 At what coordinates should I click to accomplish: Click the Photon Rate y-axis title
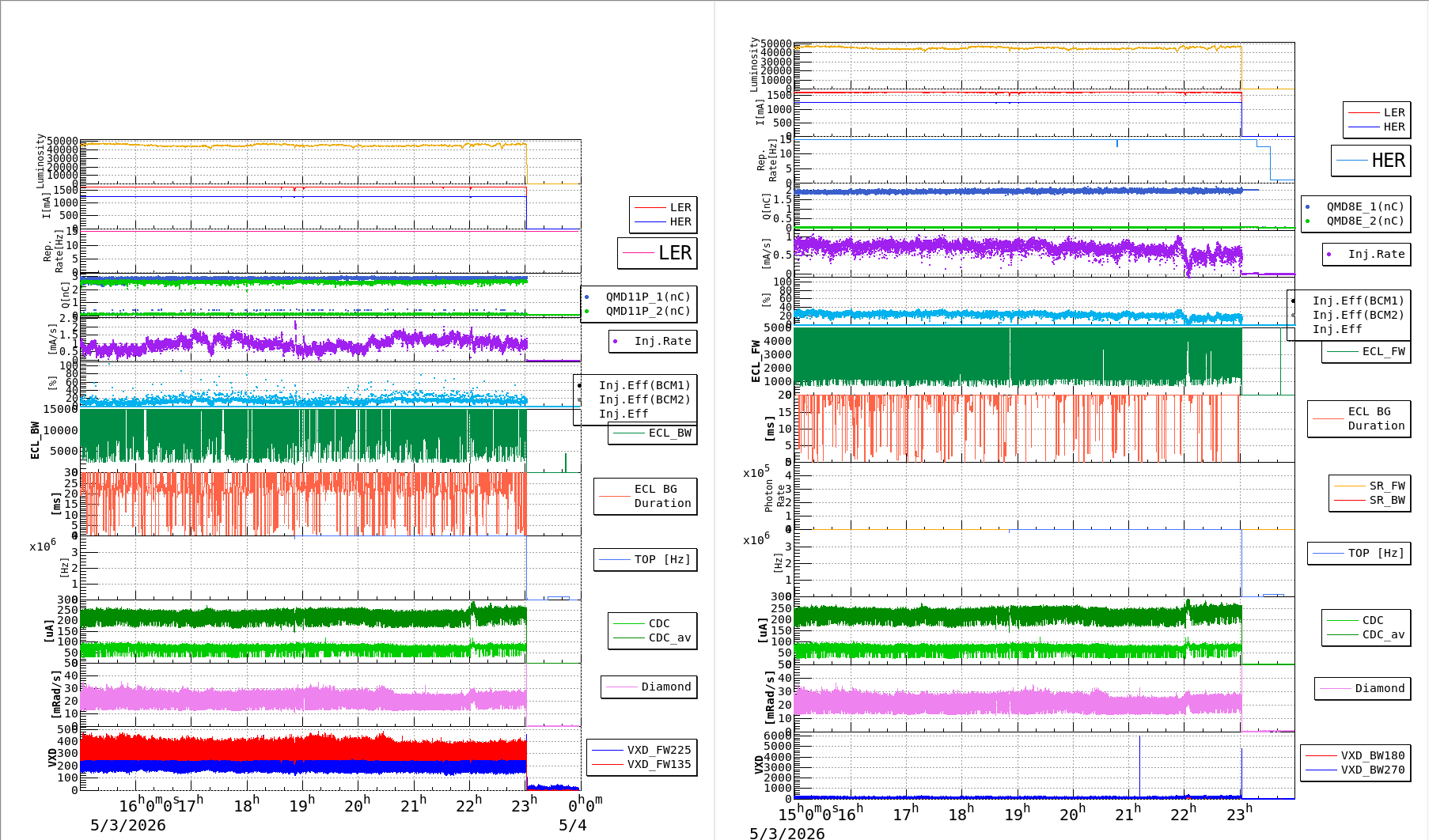point(774,496)
